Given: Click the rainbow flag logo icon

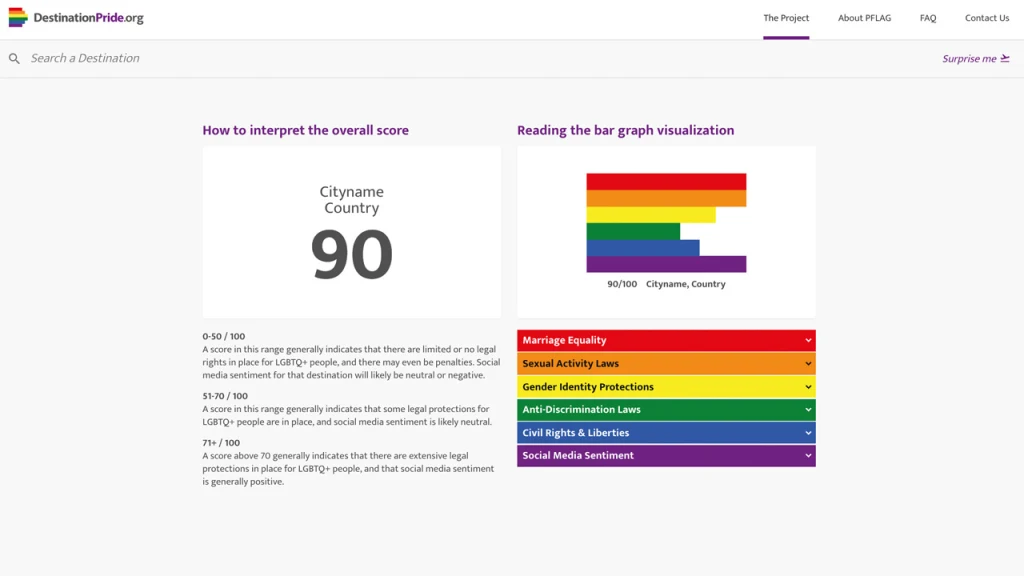Looking at the screenshot, I should pyautogui.click(x=17, y=17).
